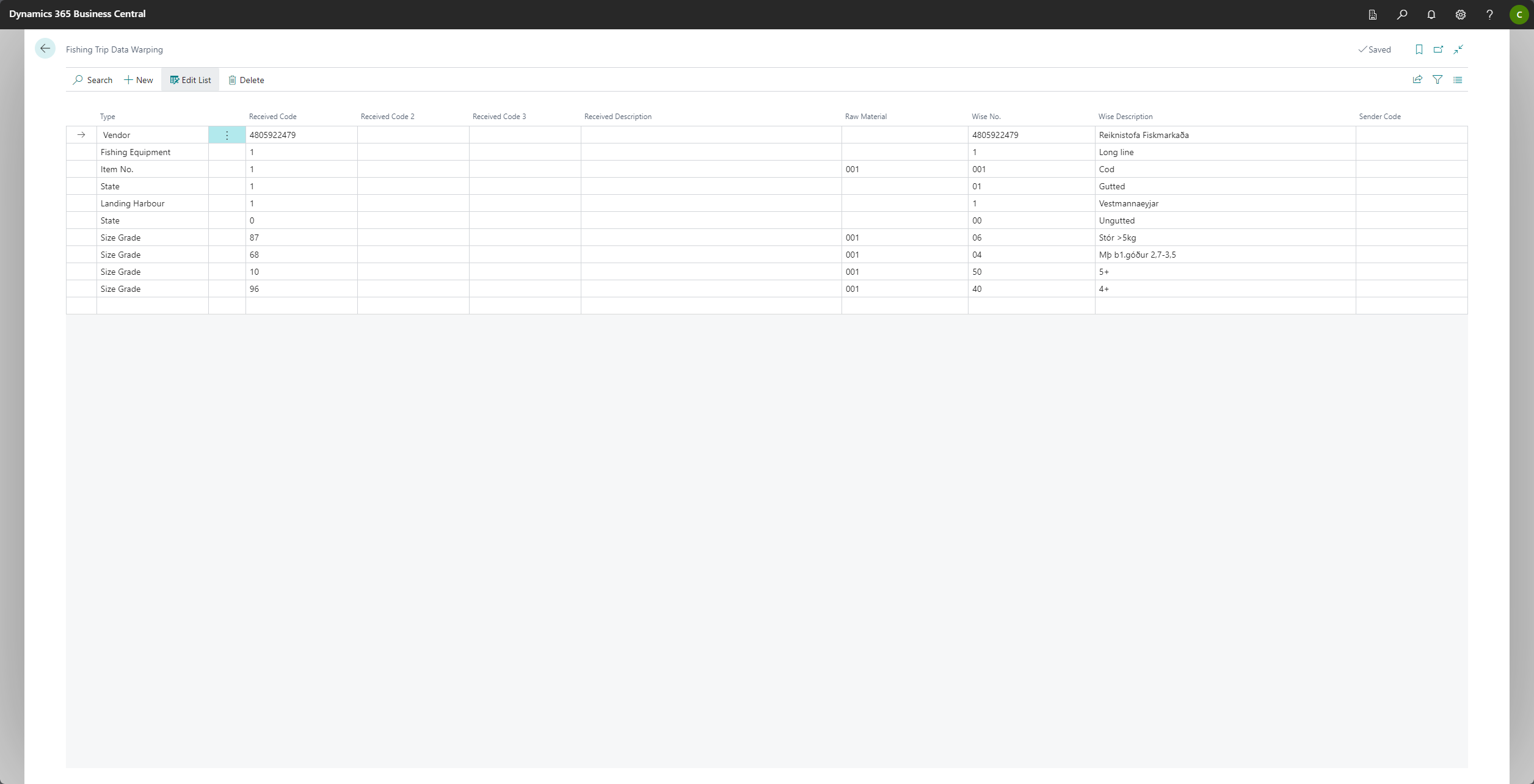Click the share icon in action bar
Image resolution: width=1534 pixels, height=784 pixels.
(1417, 79)
